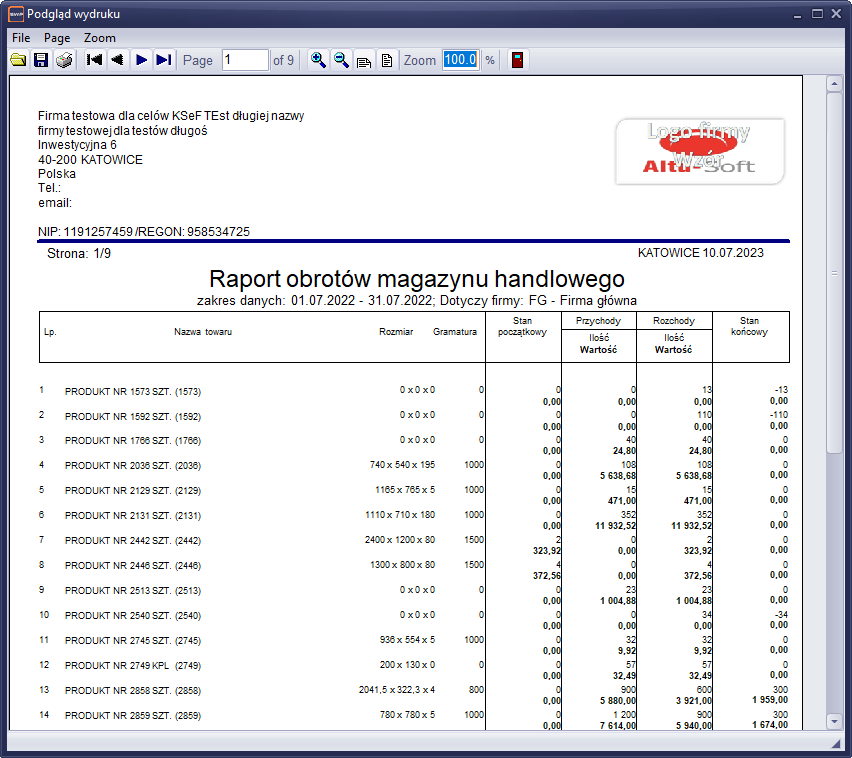Fit page width using the toolbar icon
The image size is (852, 758).
364,60
